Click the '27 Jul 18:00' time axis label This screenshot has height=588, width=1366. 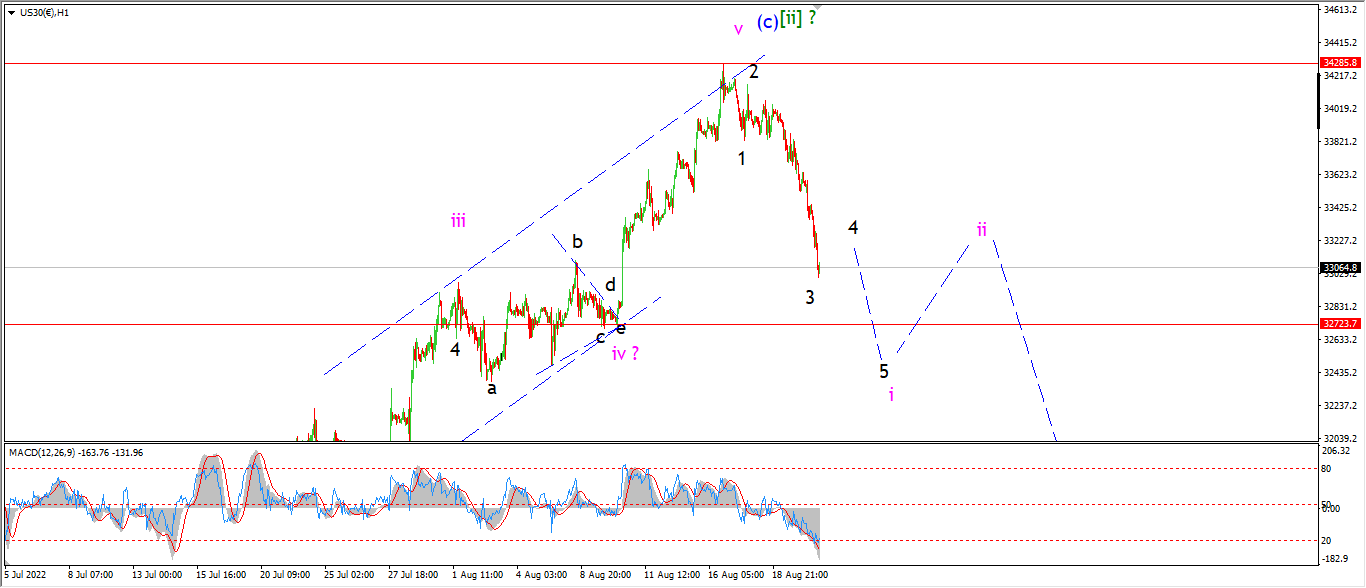pos(413,575)
